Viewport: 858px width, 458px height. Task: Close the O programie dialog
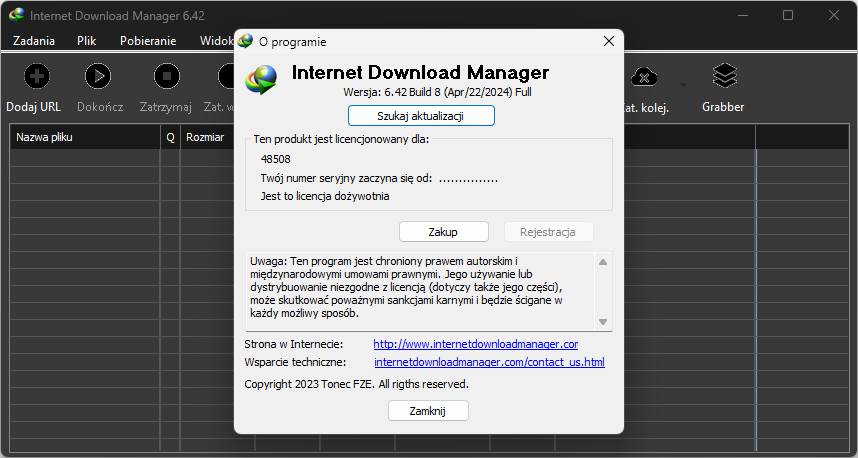608,42
